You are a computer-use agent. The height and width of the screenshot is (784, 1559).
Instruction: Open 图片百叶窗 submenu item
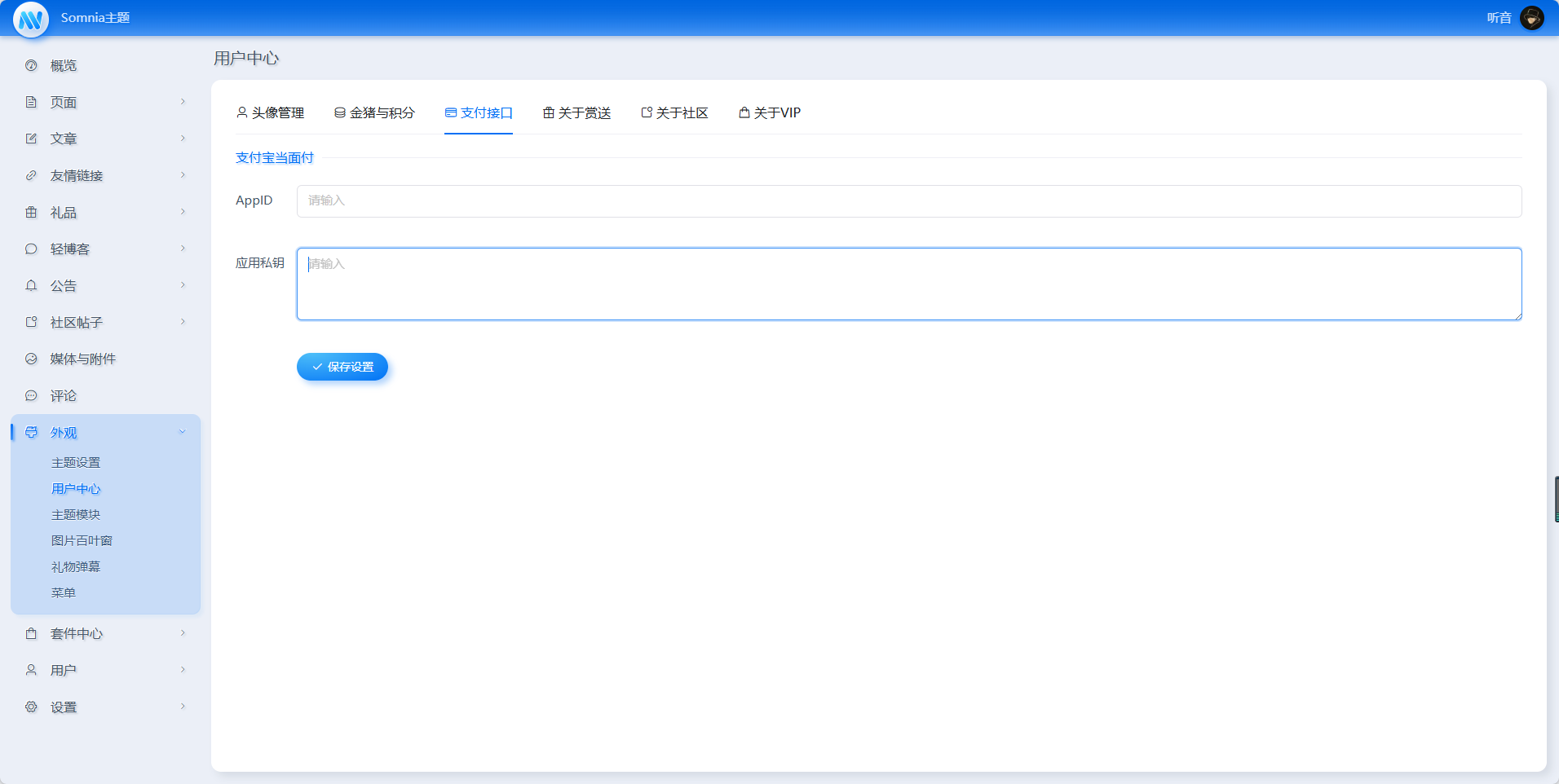click(x=82, y=541)
